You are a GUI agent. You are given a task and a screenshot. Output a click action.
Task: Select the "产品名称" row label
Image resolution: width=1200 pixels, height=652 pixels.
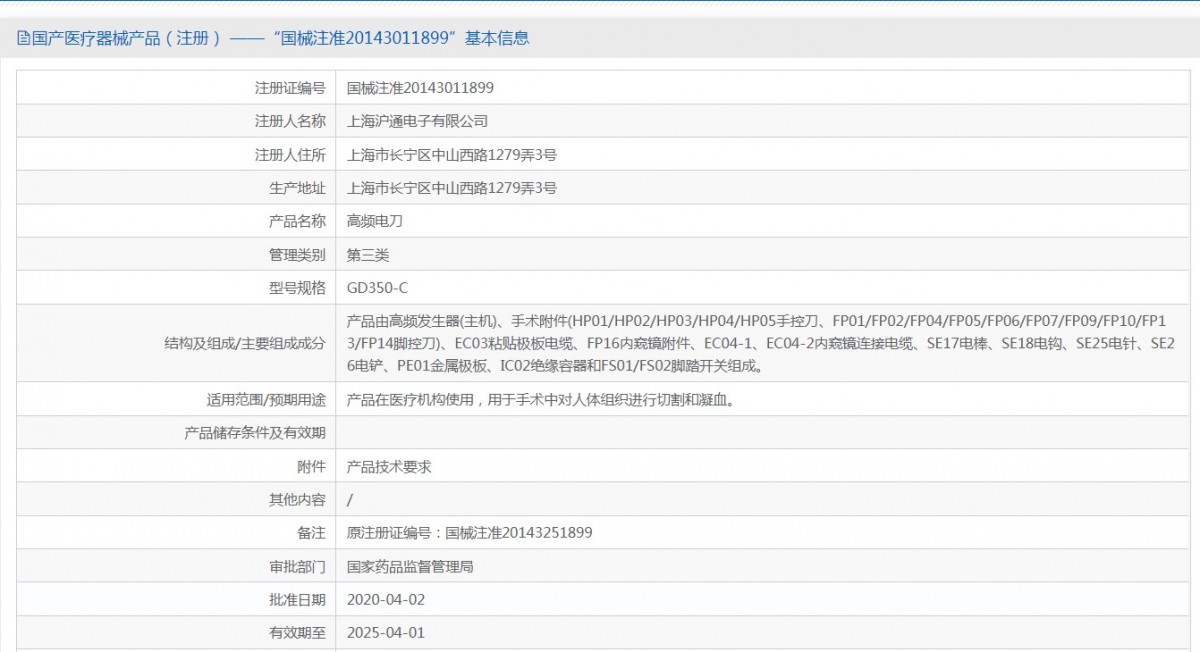(298, 221)
